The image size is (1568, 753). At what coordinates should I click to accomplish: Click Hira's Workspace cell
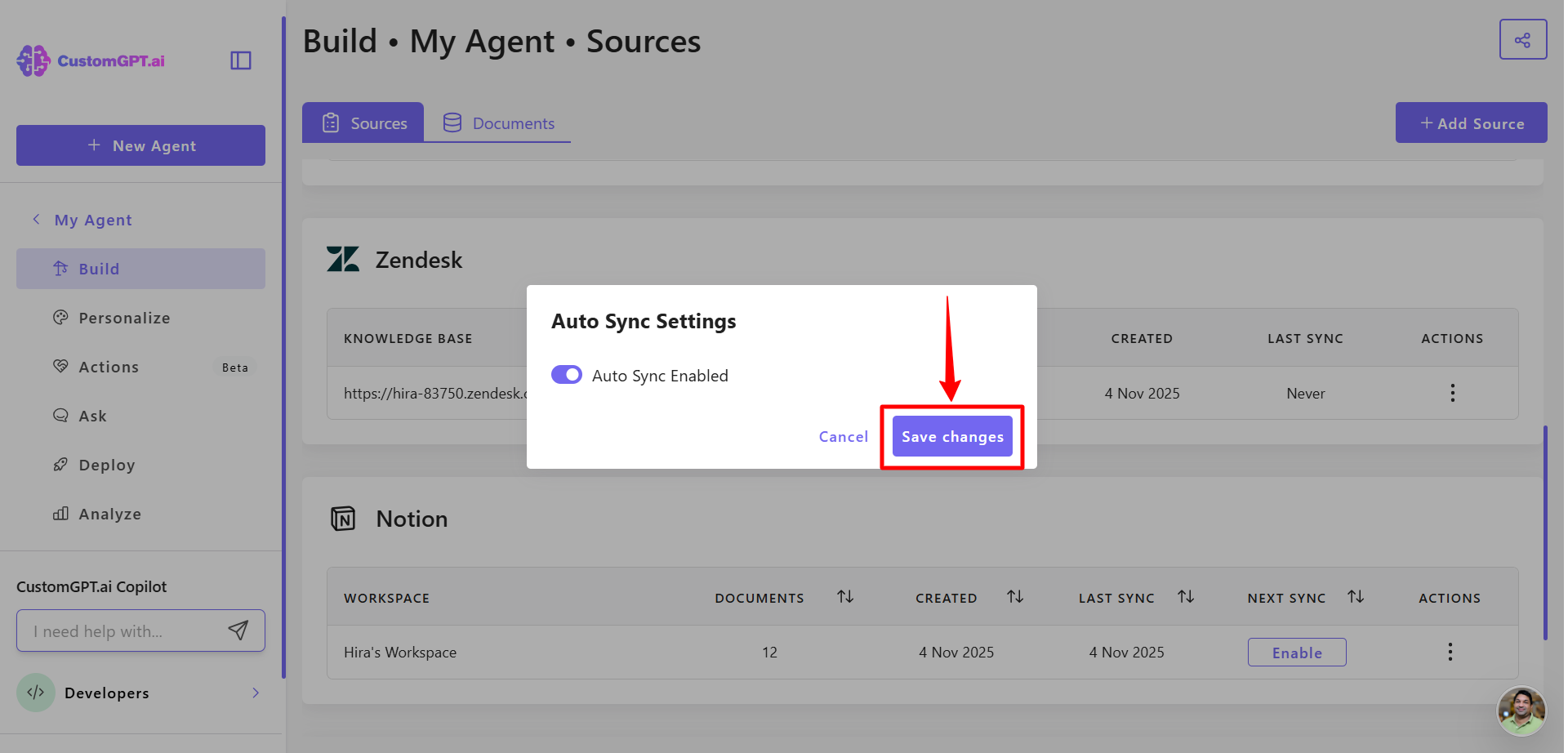pos(400,652)
